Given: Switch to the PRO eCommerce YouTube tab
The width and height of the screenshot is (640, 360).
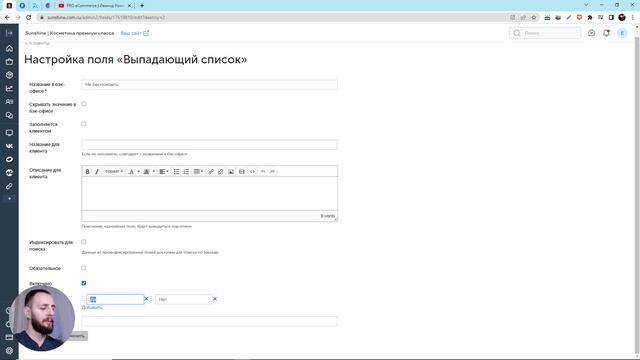Looking at the screenshot, I should point(94,6).
